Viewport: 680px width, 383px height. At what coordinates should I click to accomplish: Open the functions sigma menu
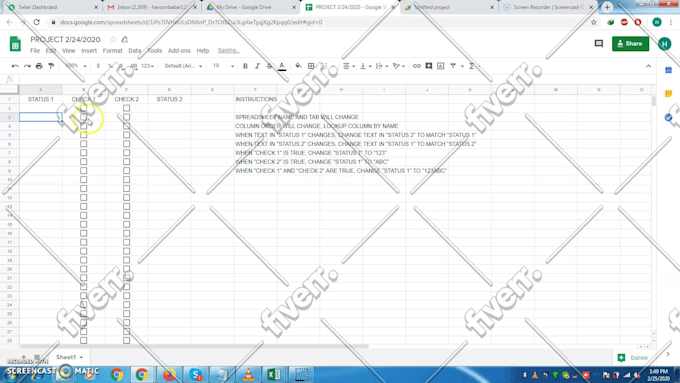[x=471, y=66]
